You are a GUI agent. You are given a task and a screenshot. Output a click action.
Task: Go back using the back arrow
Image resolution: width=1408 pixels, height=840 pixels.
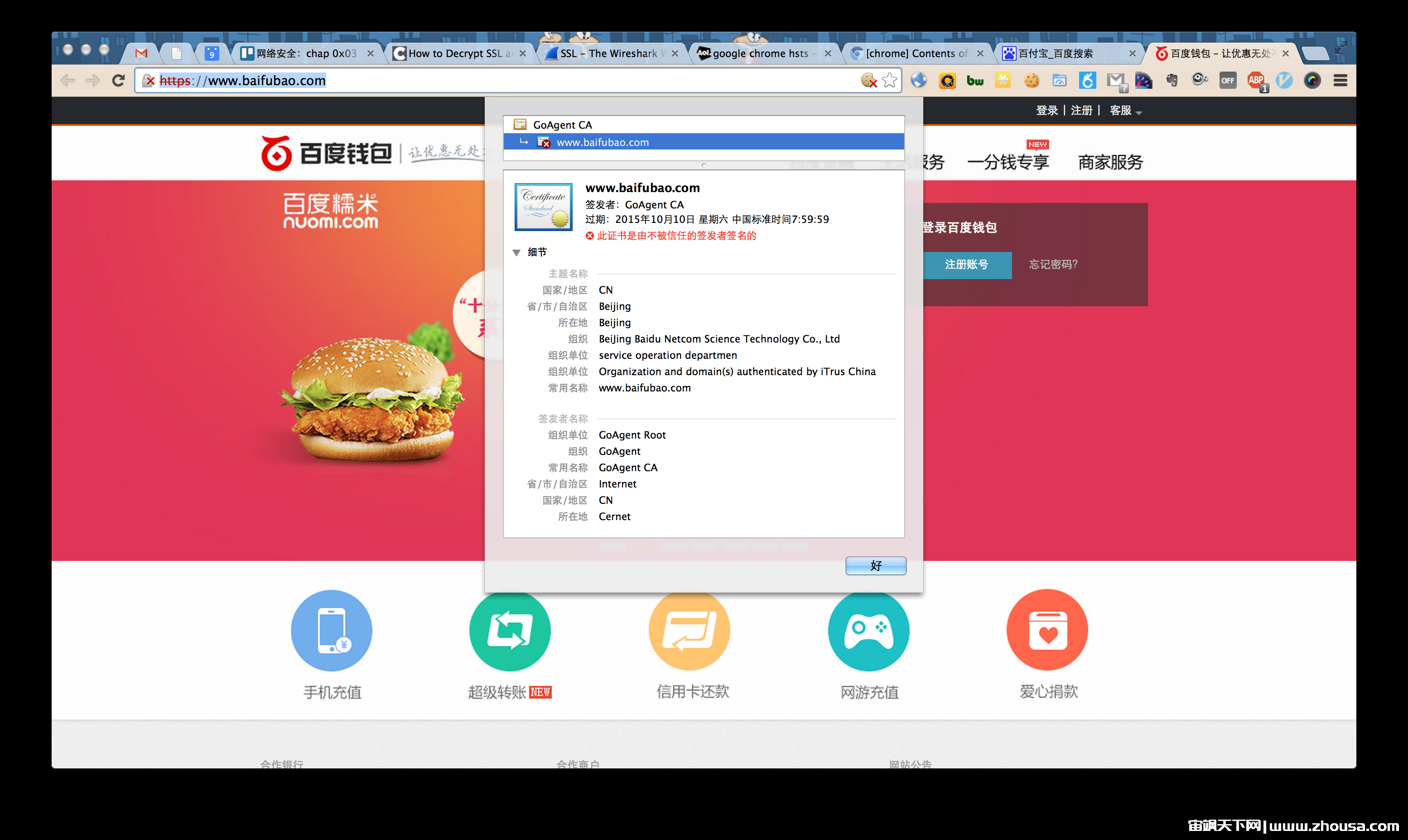pyautogui.click(x=68, y=80)
